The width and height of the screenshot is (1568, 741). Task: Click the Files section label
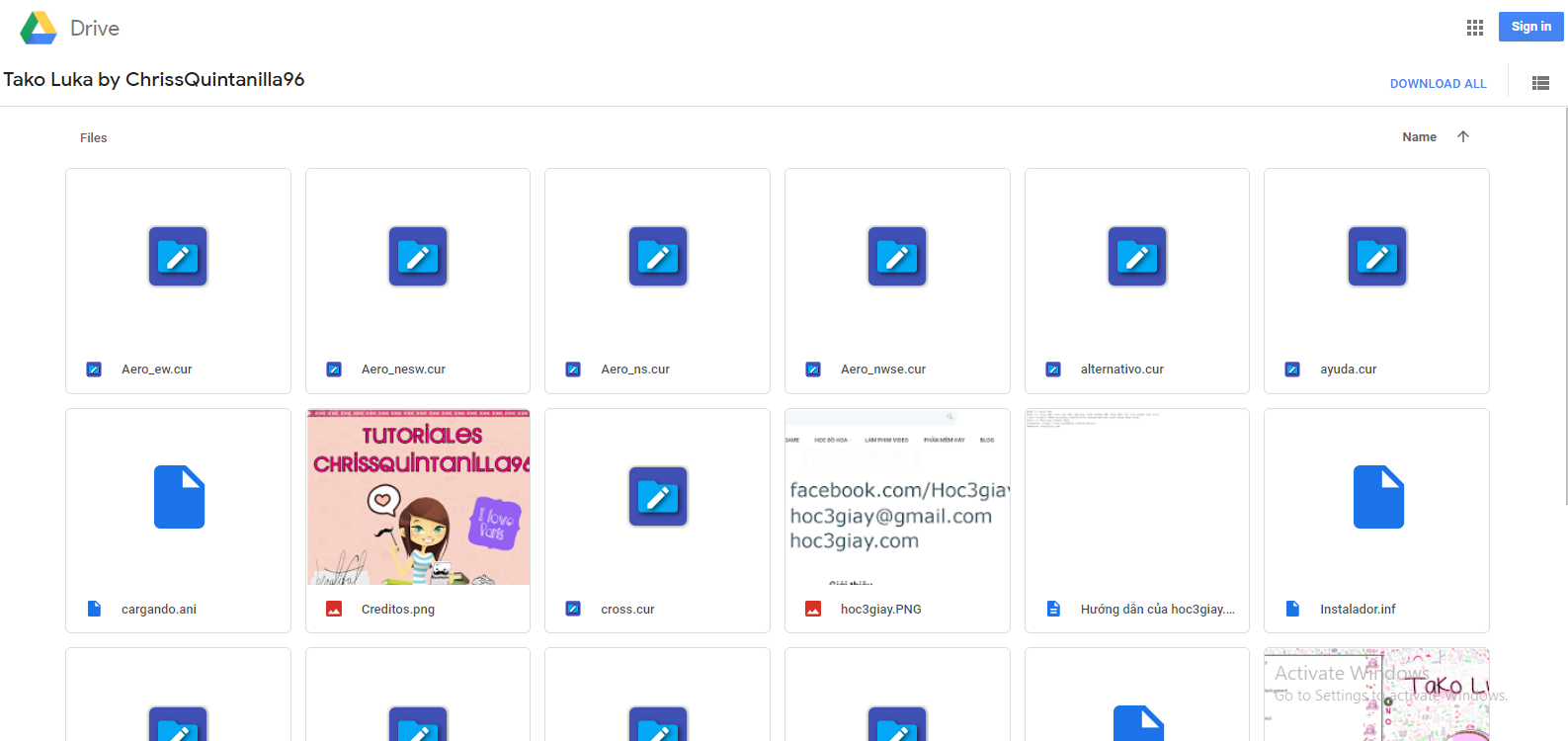pos(94,138)
